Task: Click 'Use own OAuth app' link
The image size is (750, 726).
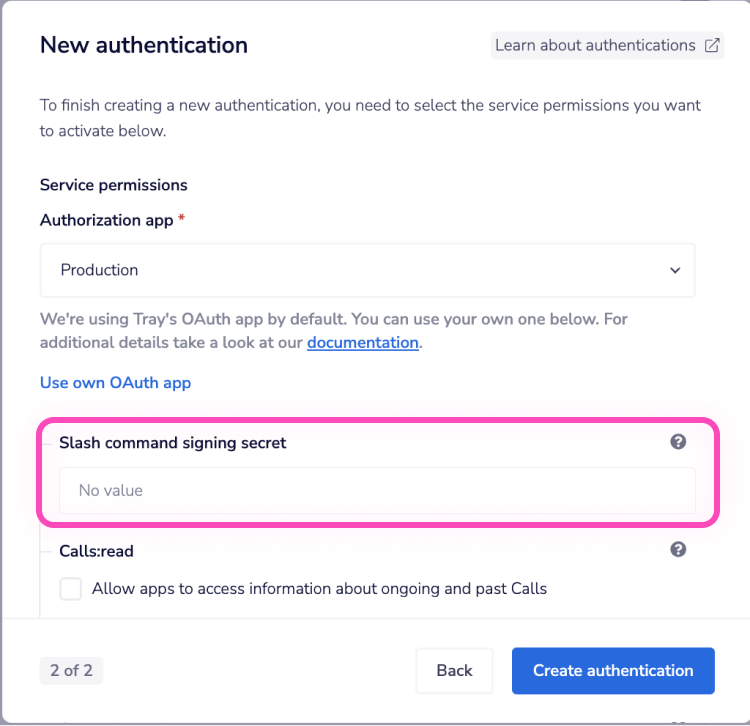Action: 115,382
